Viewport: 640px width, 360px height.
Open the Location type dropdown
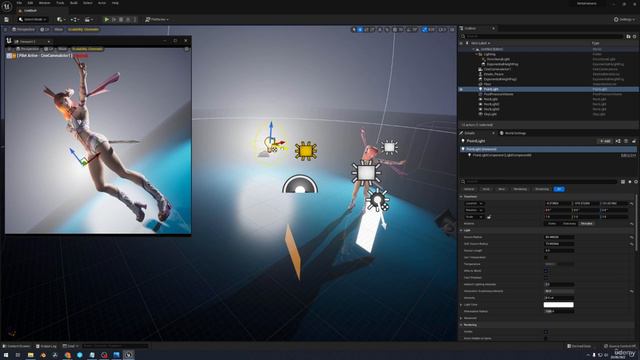474,203
